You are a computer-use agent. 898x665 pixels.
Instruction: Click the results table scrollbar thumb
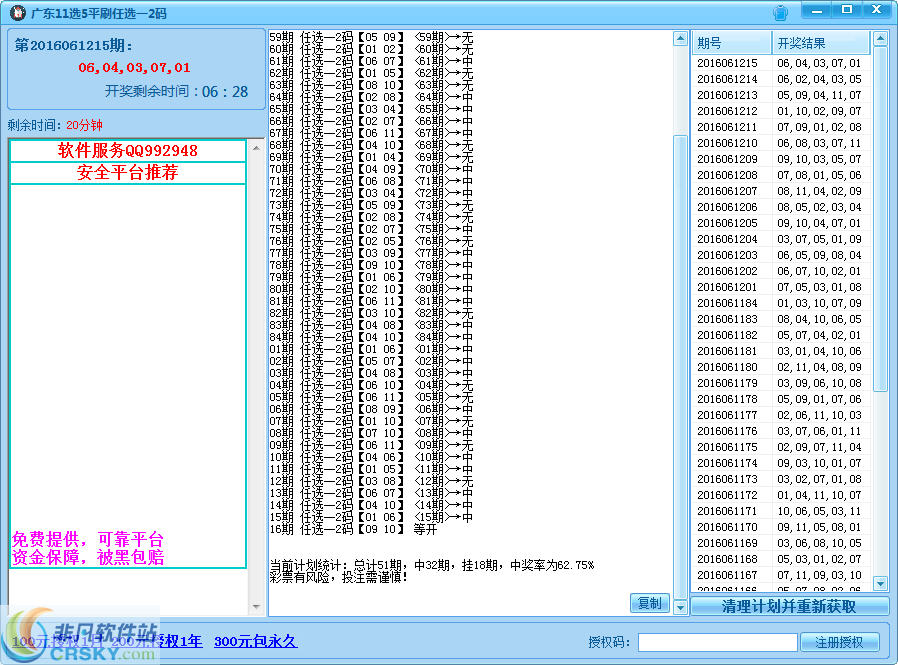pyautogui.click(x=880, y=219)
